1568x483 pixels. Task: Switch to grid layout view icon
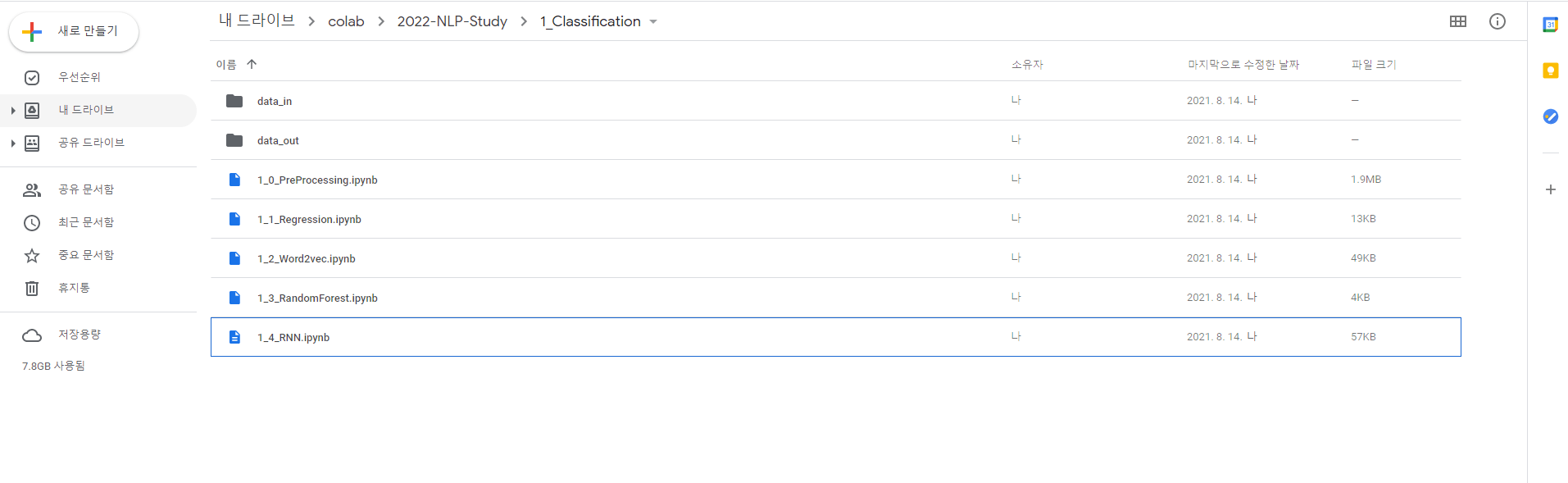tap(1457, 21)
